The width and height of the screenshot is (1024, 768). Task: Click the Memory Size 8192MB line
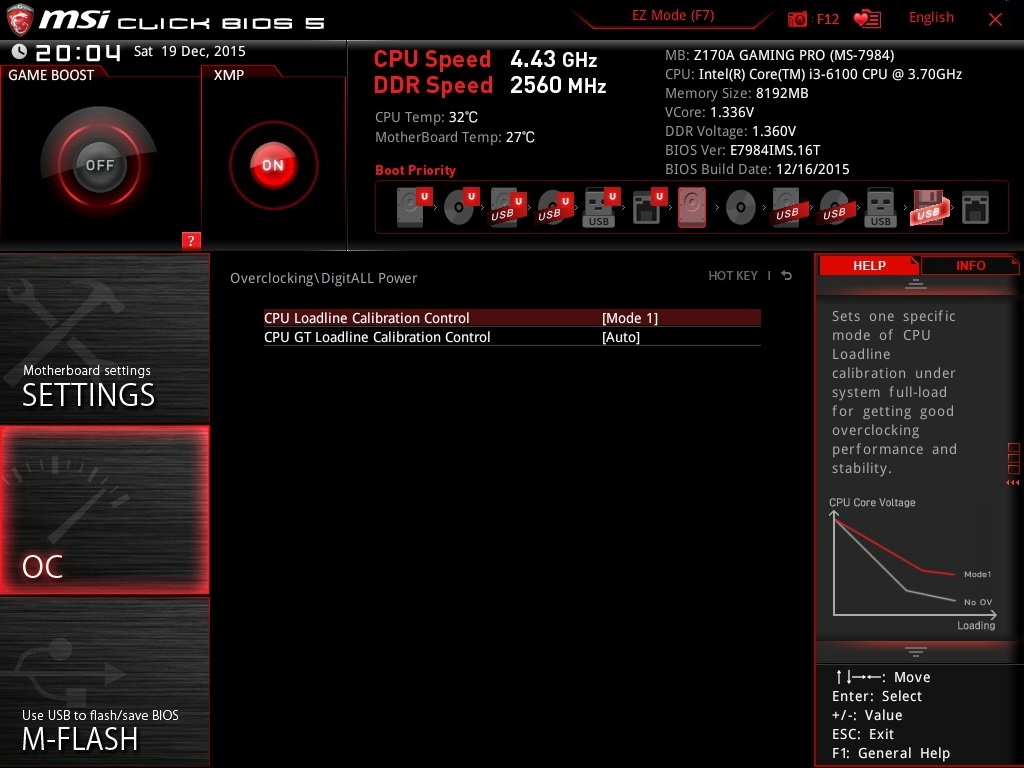(x=737, y=93)
